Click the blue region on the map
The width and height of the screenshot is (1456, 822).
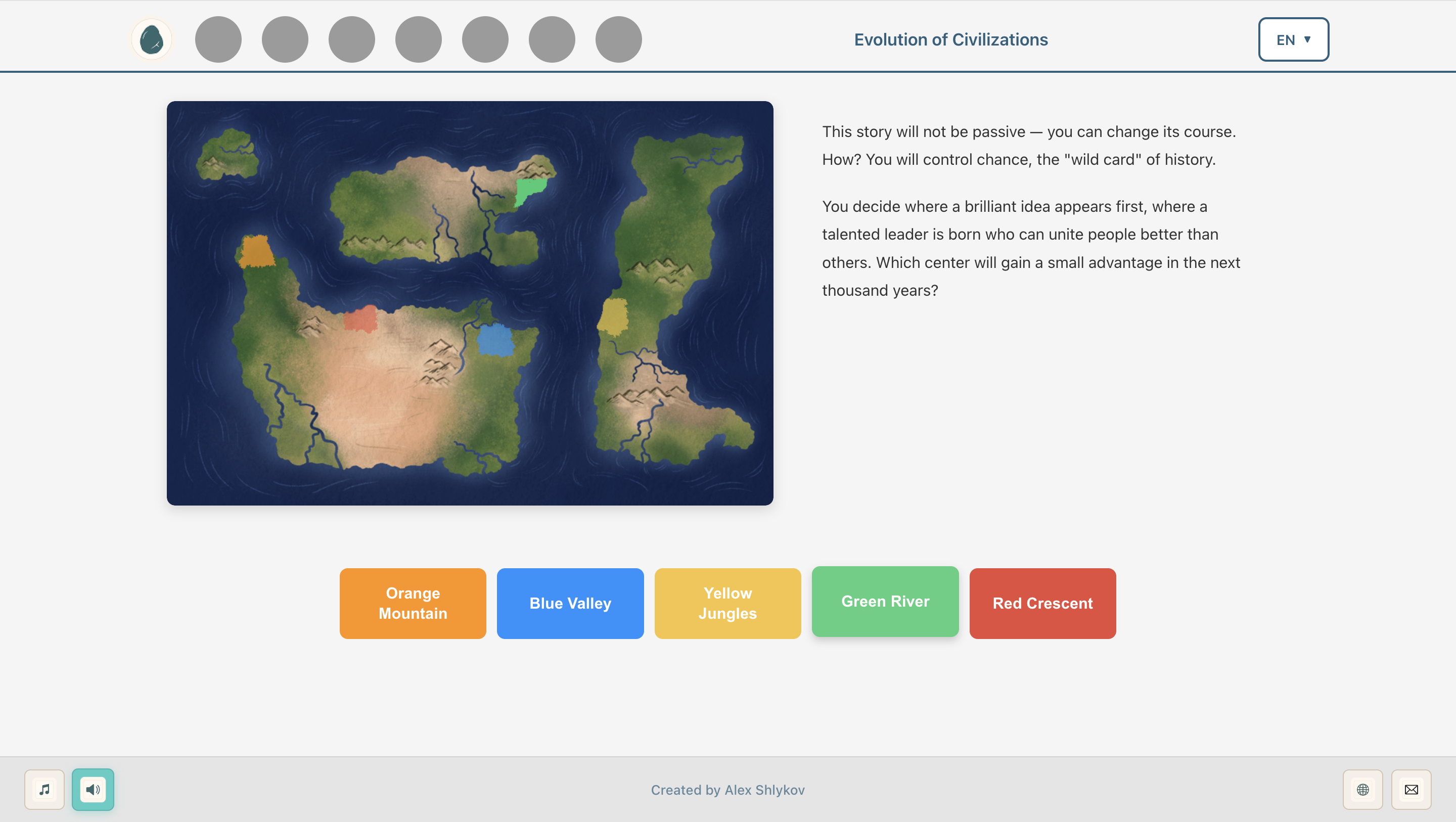(x=494, y=339)
